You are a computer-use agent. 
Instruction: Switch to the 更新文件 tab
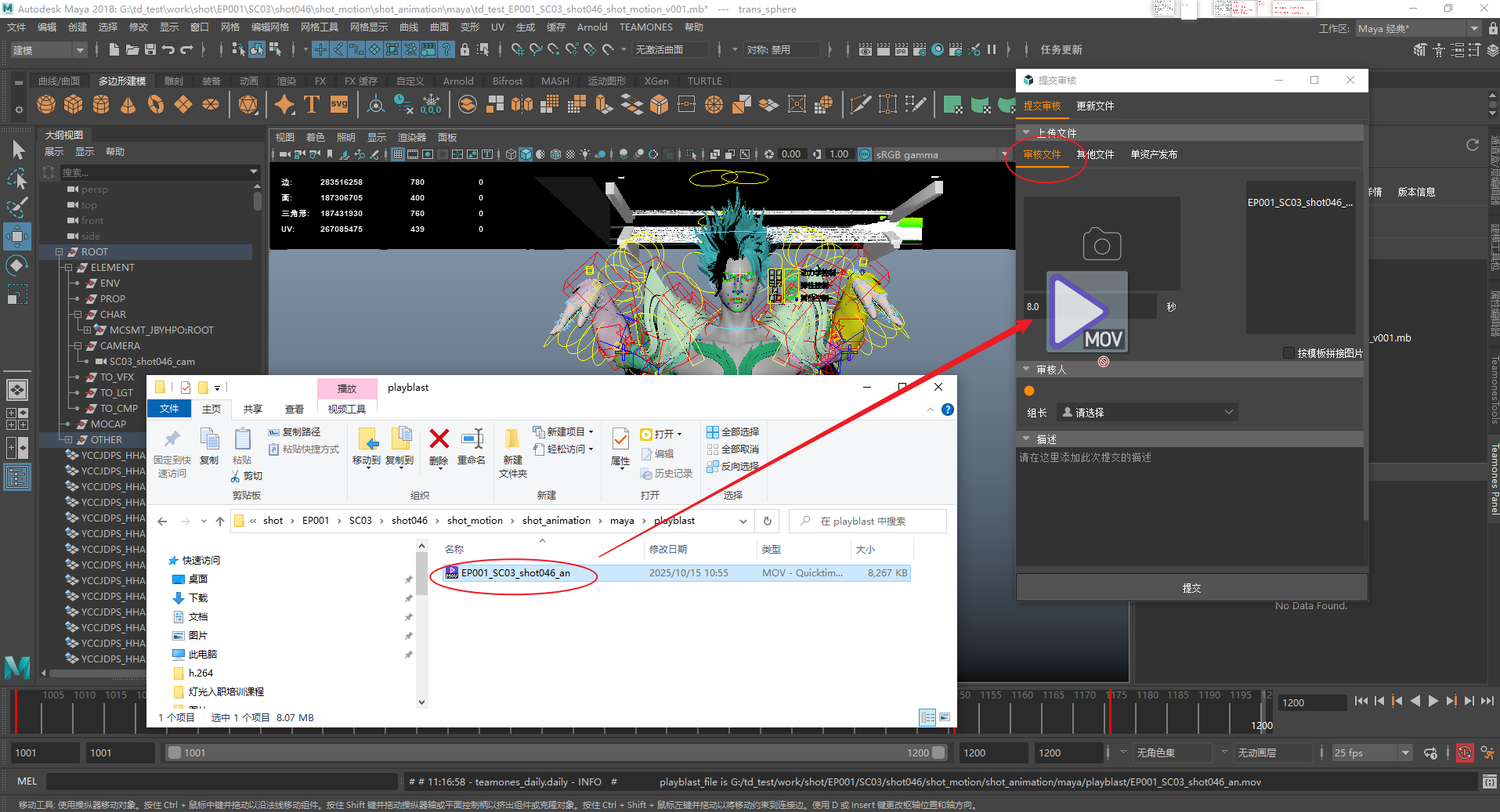coord(1094,106)
